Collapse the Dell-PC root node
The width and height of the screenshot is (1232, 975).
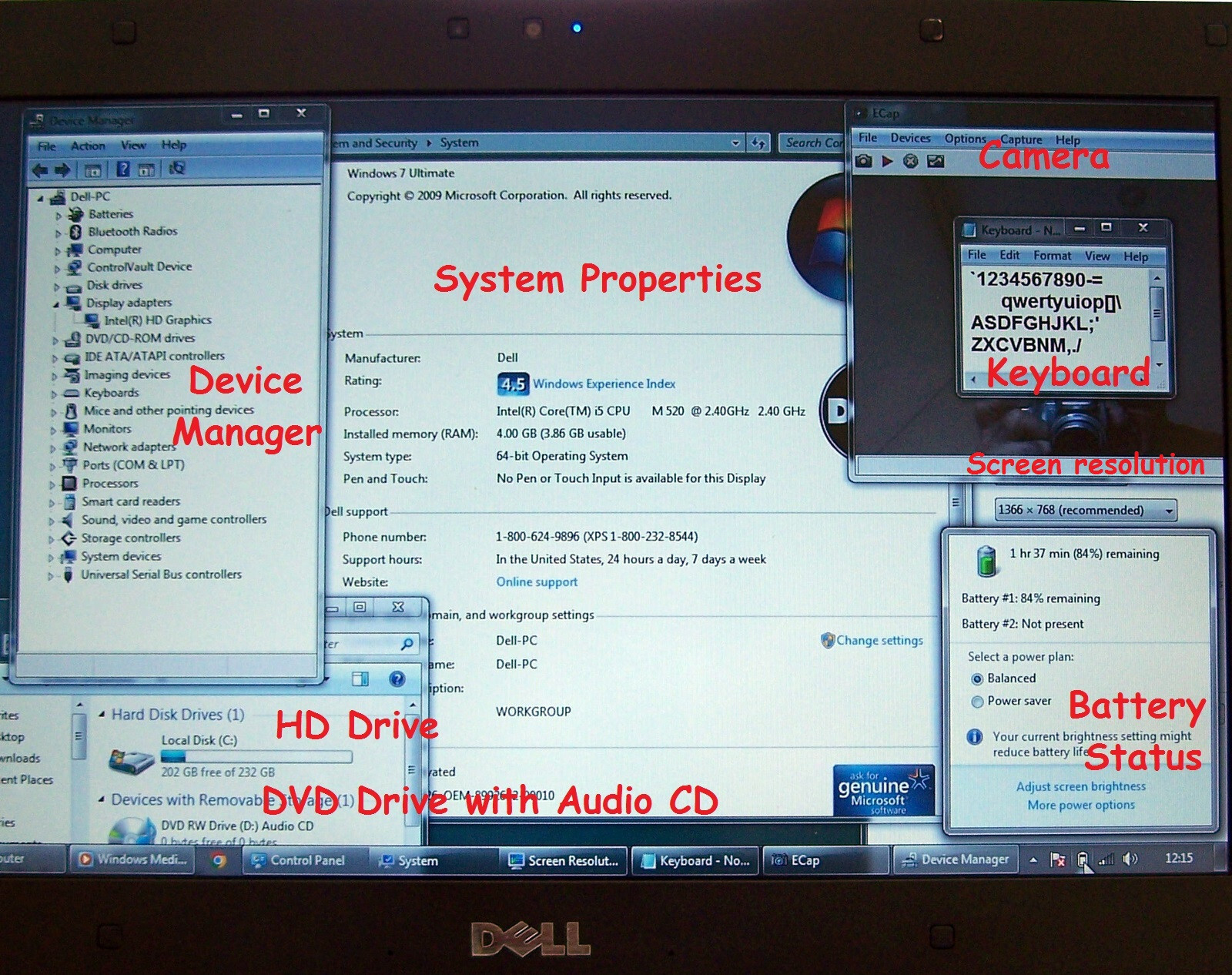pos(41,198)
